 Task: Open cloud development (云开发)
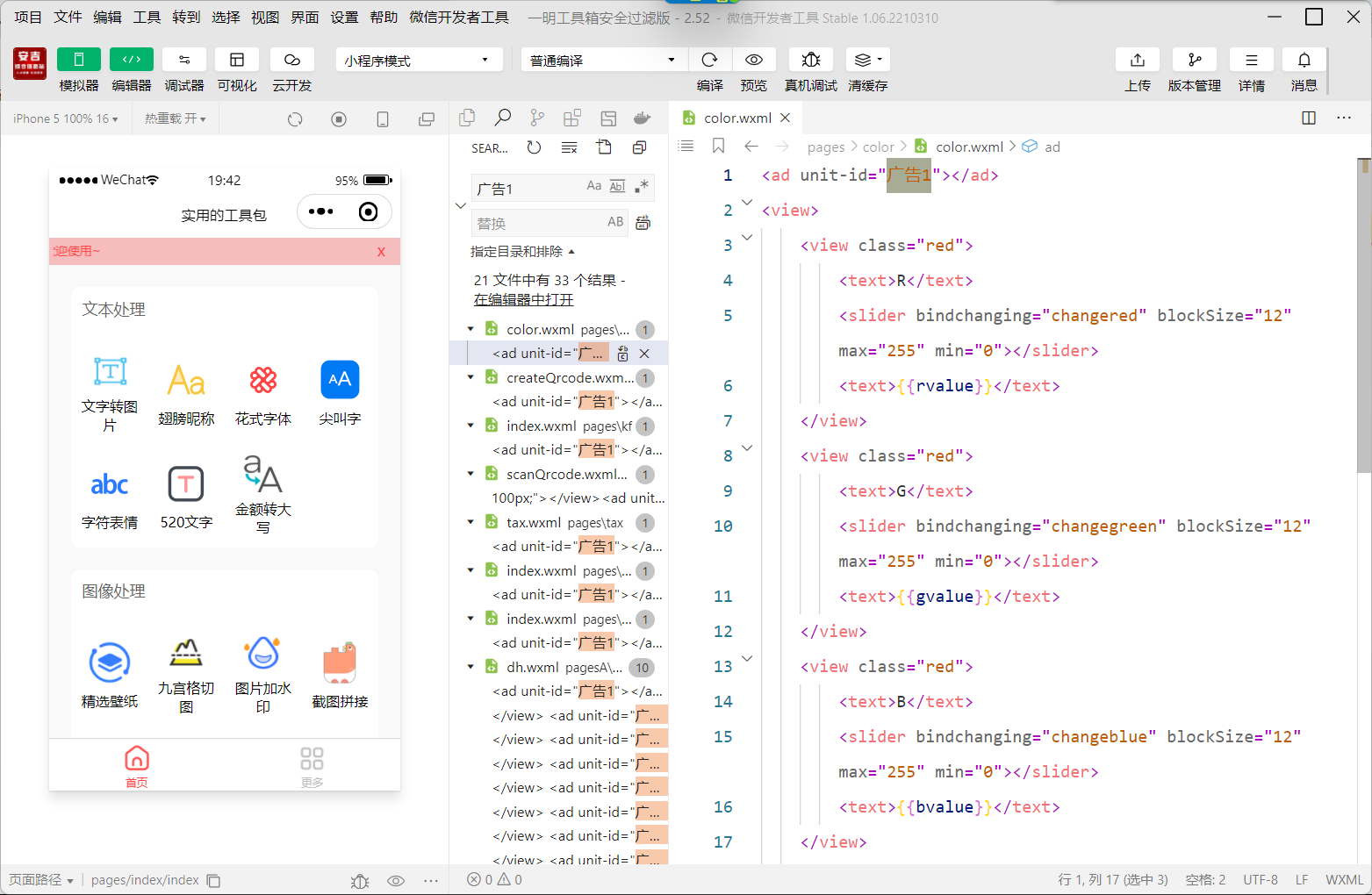[x=292, y=60]
